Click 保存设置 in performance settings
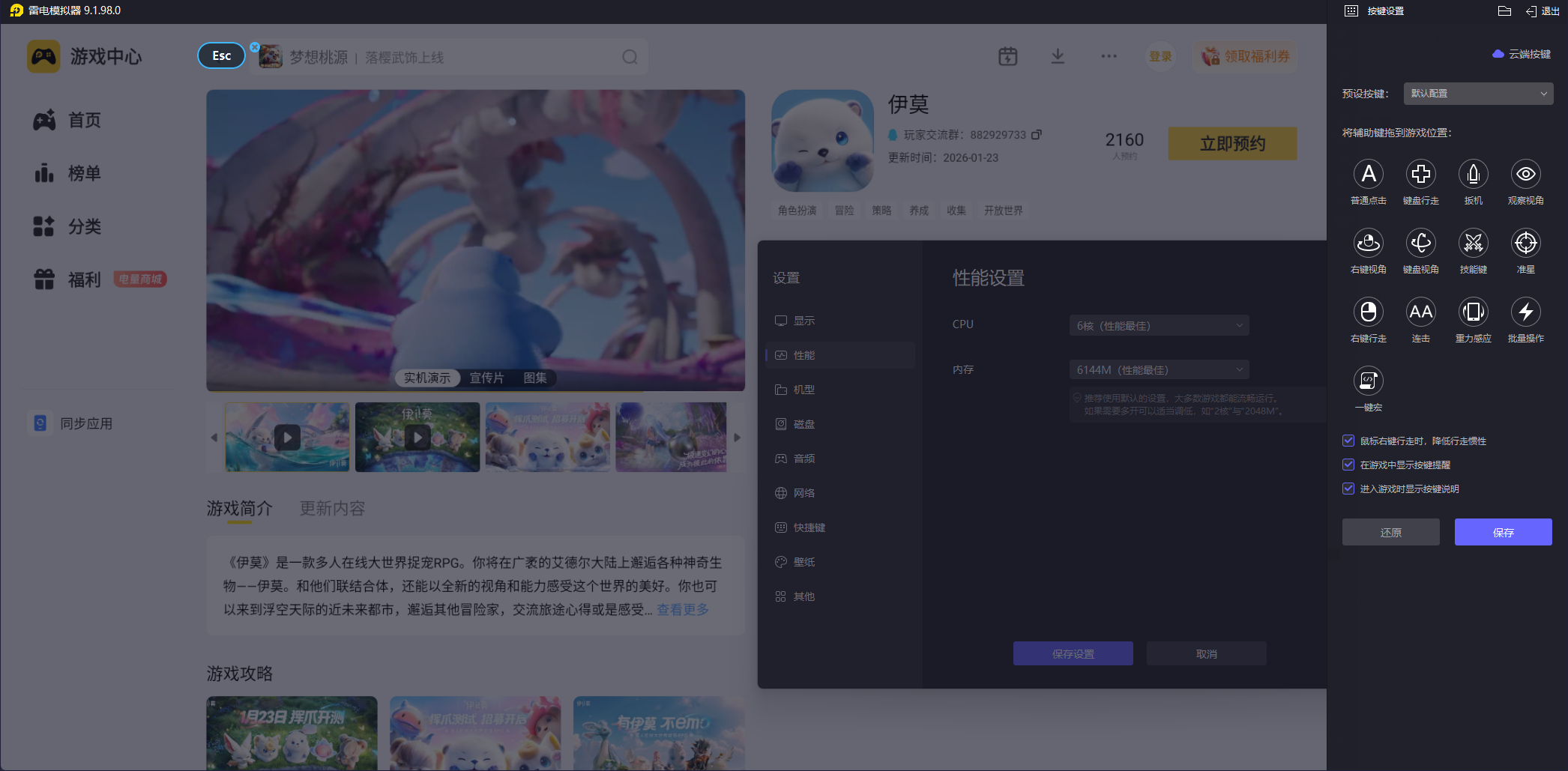Screen dimensions: 1568x771 tap(1073, 653)
